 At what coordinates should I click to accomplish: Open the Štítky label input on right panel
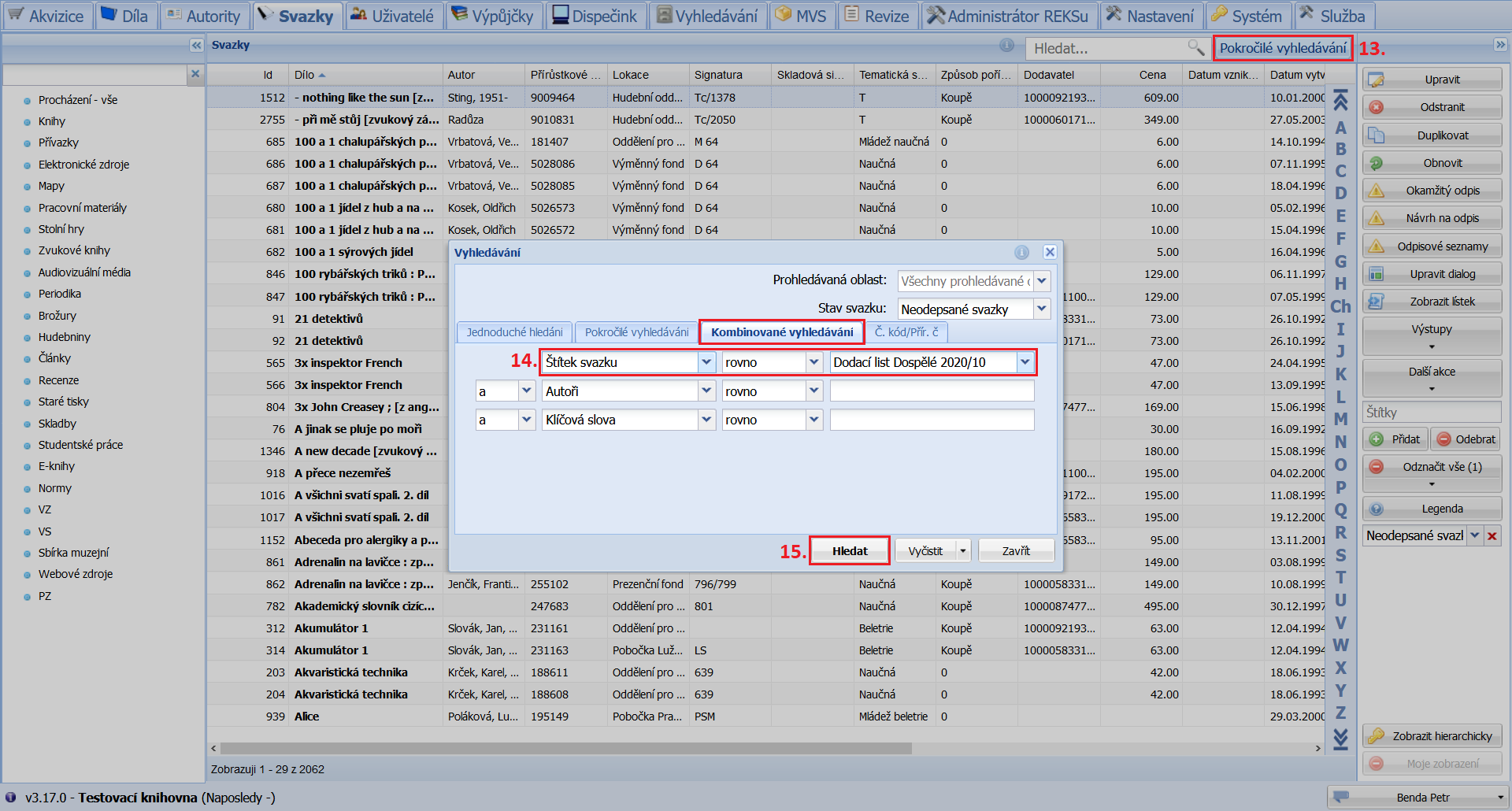[1432, 413]
